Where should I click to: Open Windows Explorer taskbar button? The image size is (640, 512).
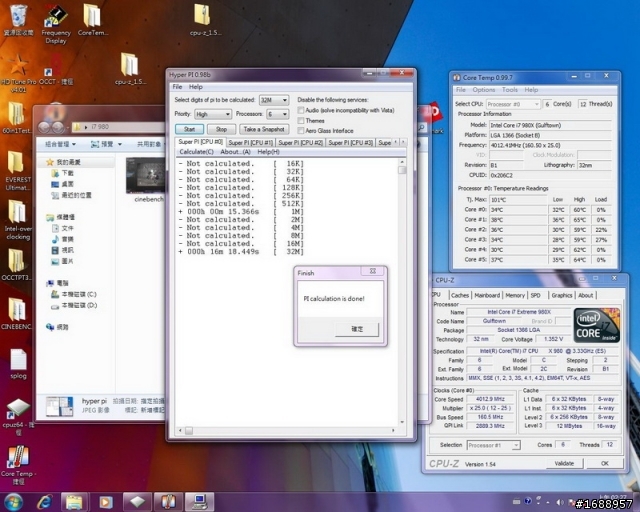coord(74,502)
